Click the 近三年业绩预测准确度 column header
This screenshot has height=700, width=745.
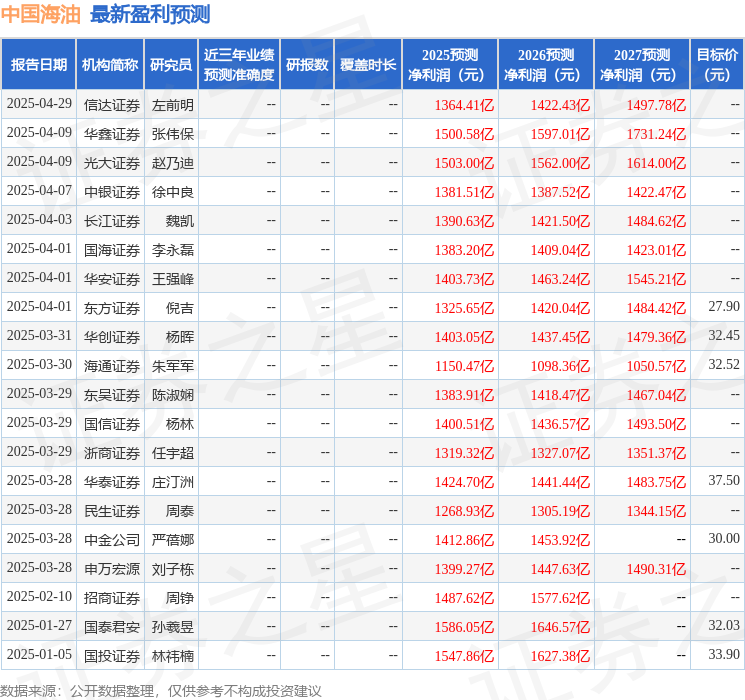tap(239, 65)
